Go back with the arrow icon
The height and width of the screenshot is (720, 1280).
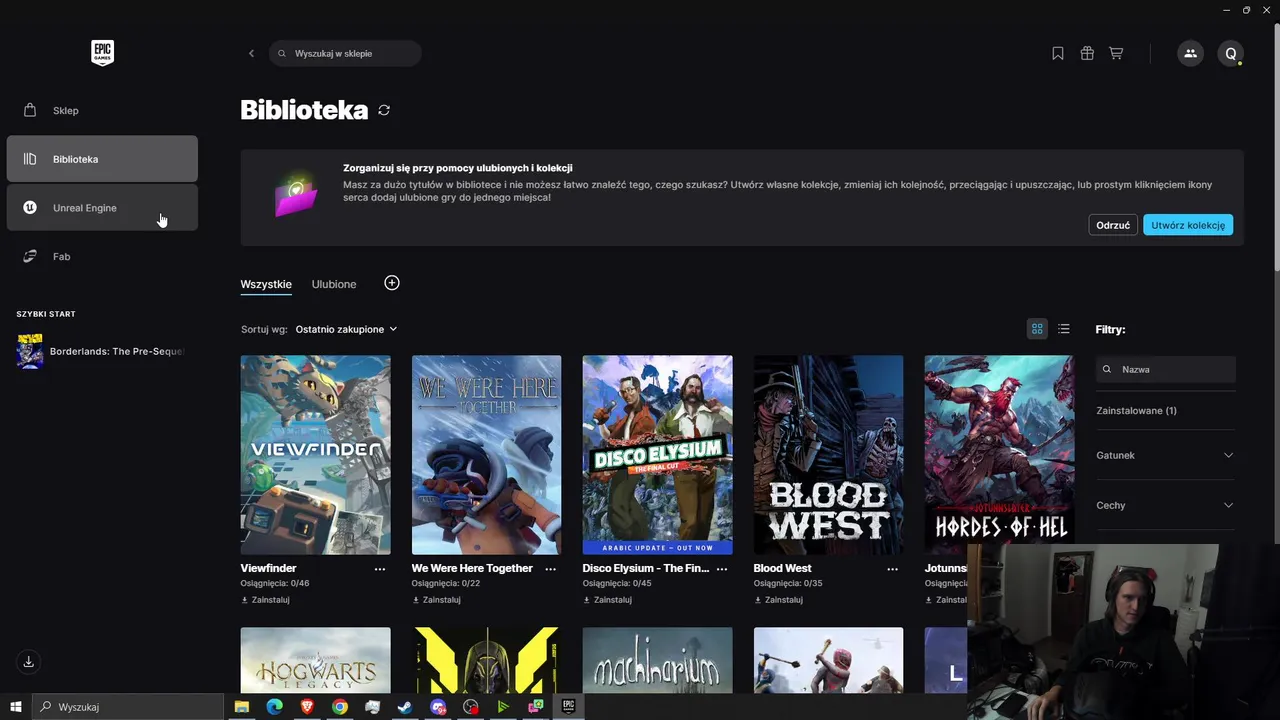251,53
